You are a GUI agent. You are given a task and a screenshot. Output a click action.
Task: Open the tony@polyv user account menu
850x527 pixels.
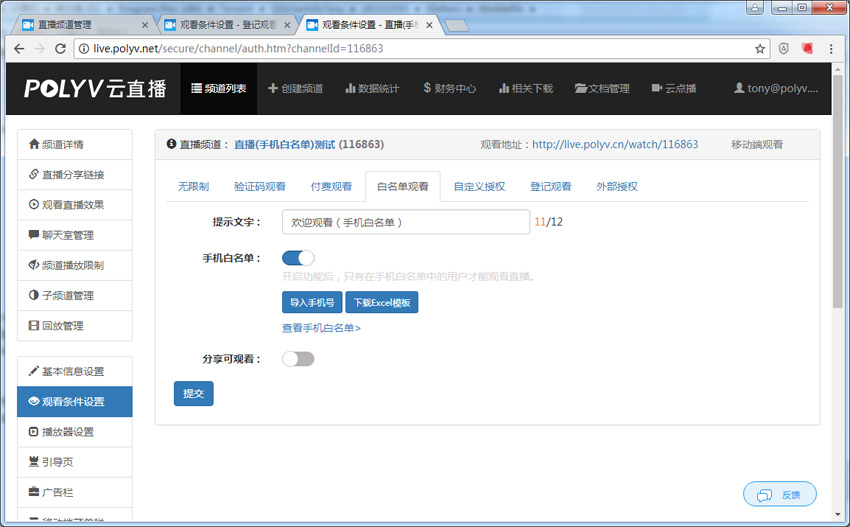pos(776,88)
